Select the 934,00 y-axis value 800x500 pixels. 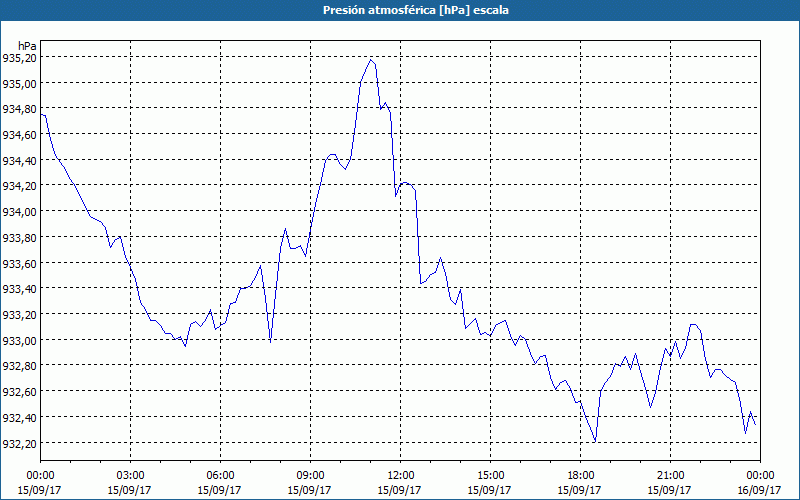[x=20, y=211]
